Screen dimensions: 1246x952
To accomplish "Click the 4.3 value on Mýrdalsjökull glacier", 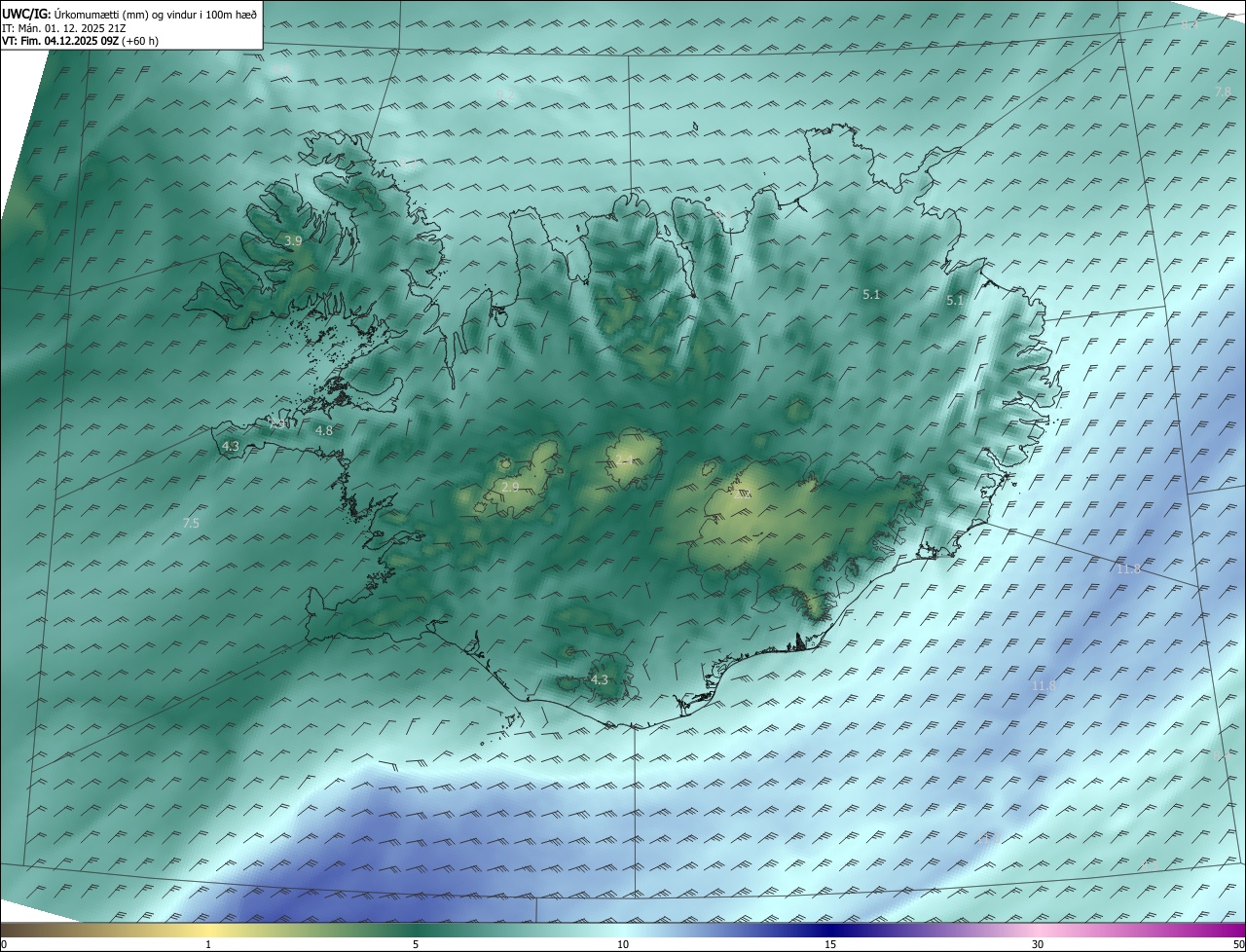I will [x=600, y=679].
